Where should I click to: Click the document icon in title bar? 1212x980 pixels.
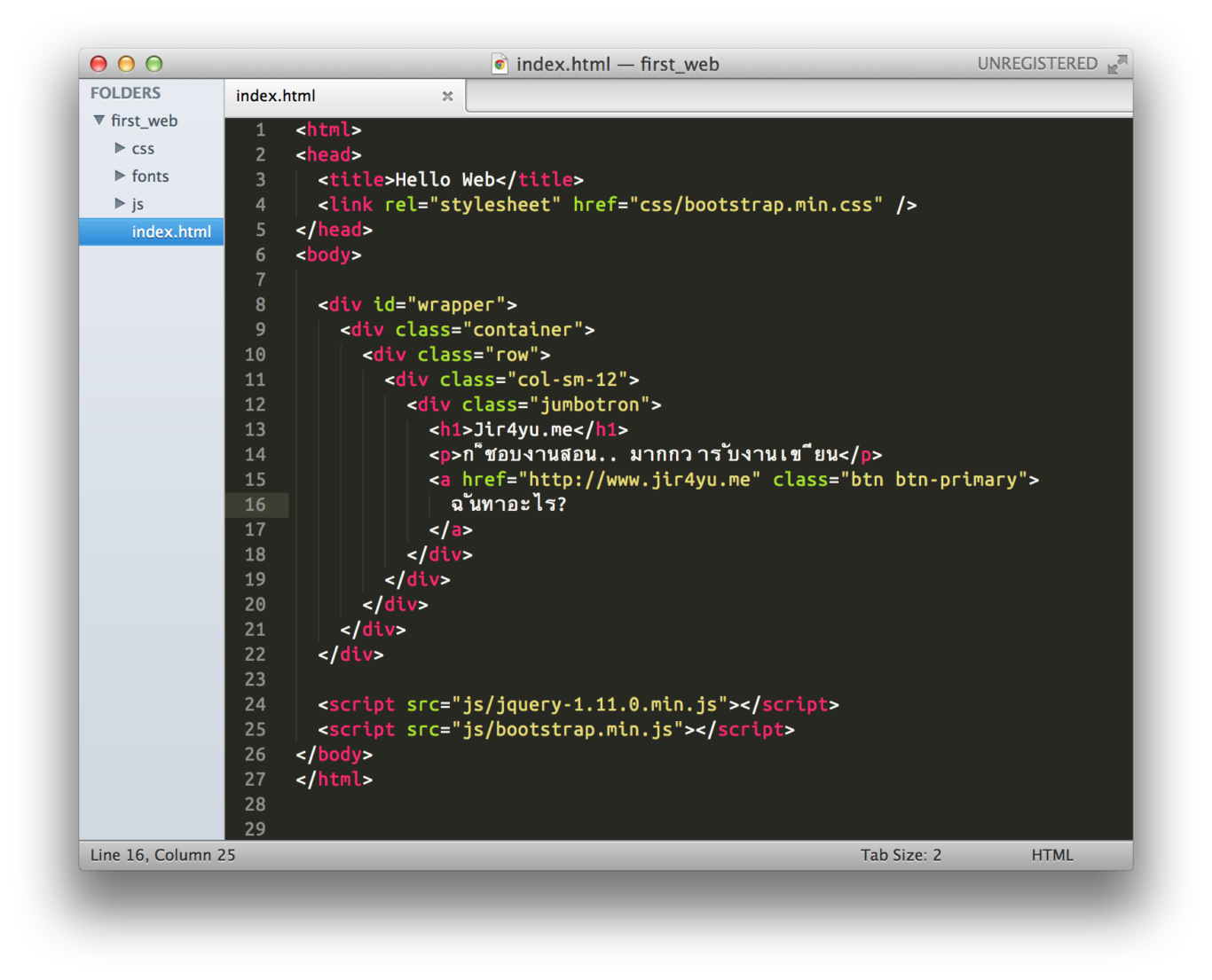[500, 63]
